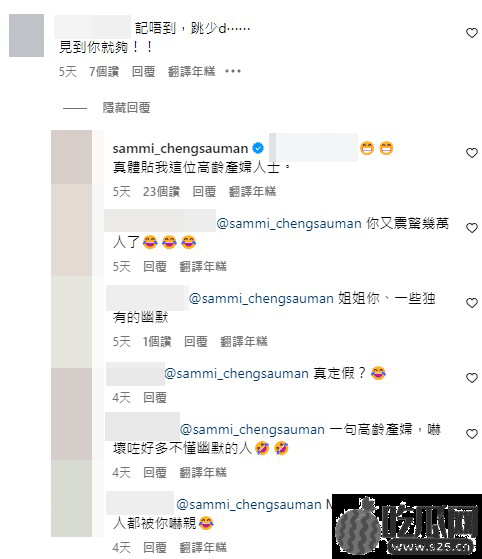482x559 pixels.
Task: Open the @sammi_chengsauman mention in '真定假' reply
Action: [237, 374]
